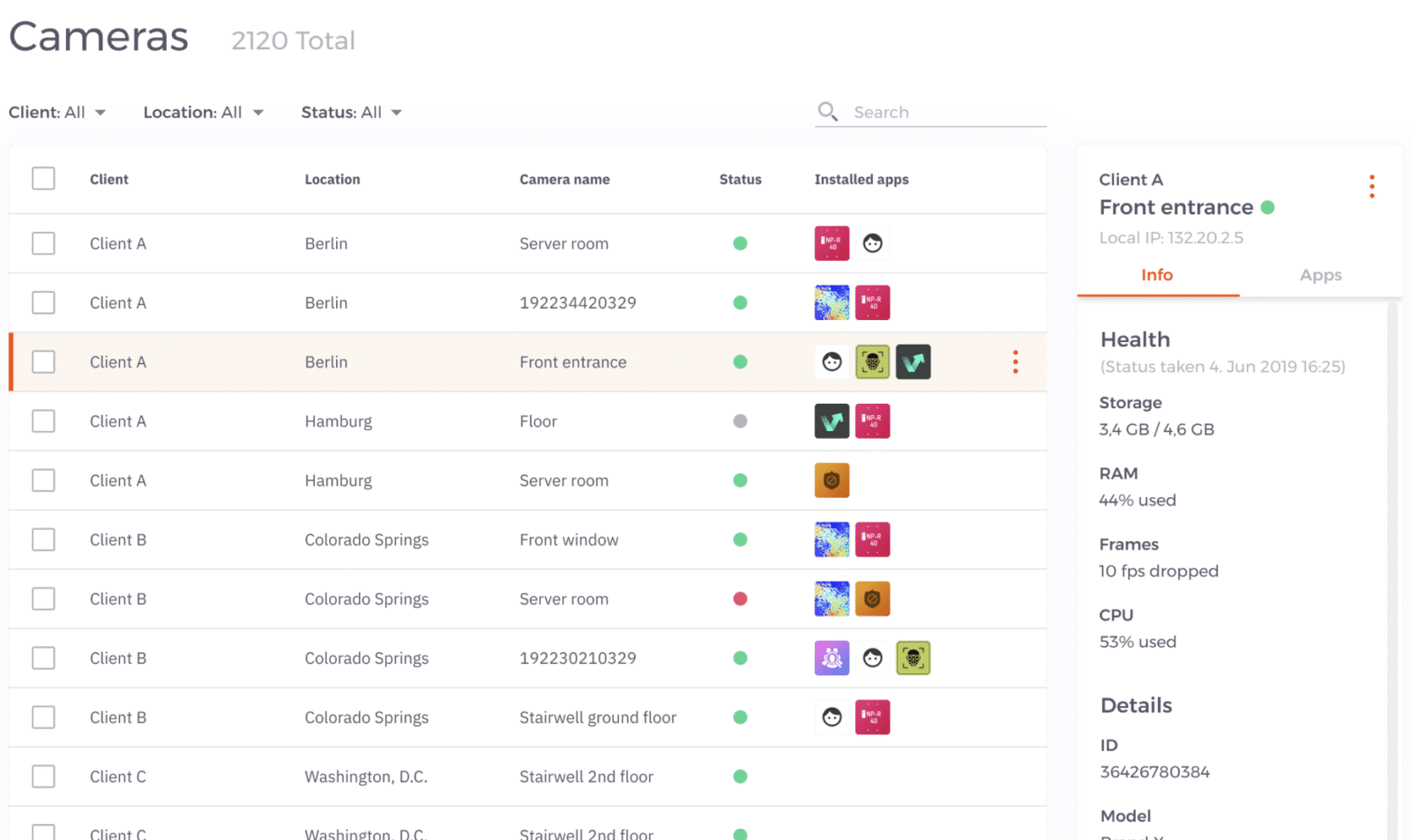The height and width of the screenshot is (840, 1411).
Task: Click the dark checkmark app icon in Floor row
Action: (832, 421)
